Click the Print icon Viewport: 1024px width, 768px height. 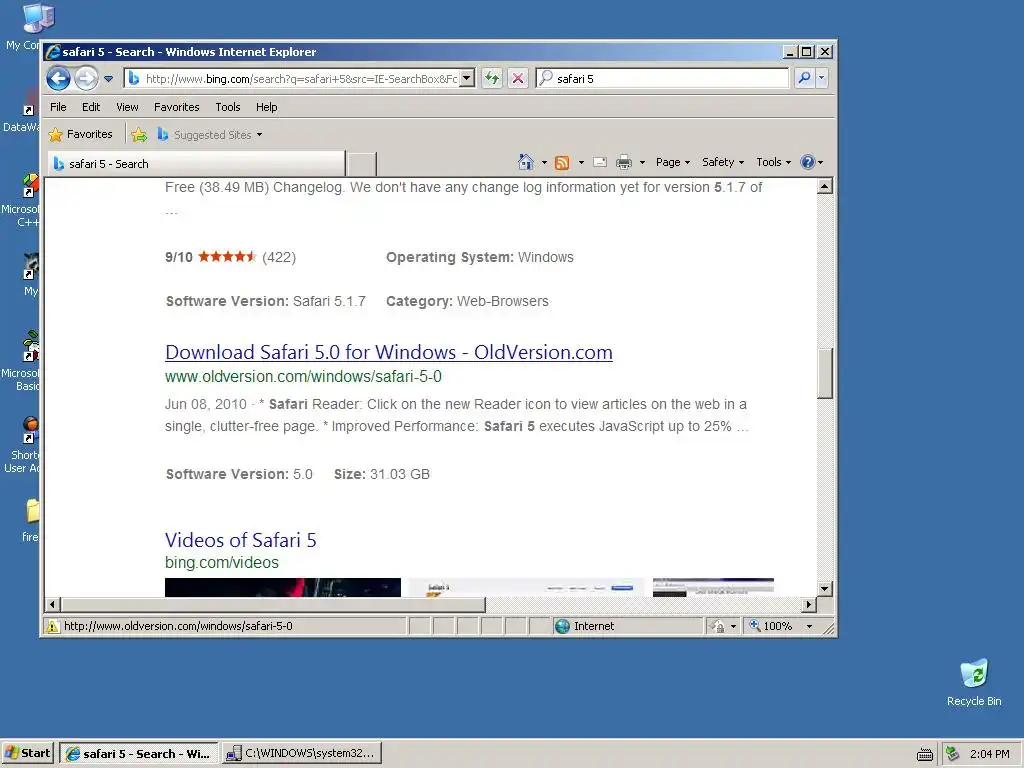(624, 162)
